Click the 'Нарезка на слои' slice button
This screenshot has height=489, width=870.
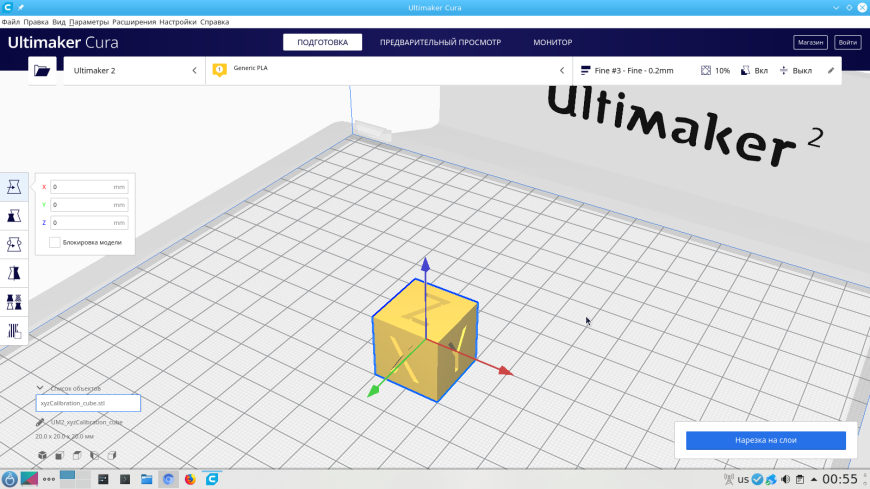766,440
